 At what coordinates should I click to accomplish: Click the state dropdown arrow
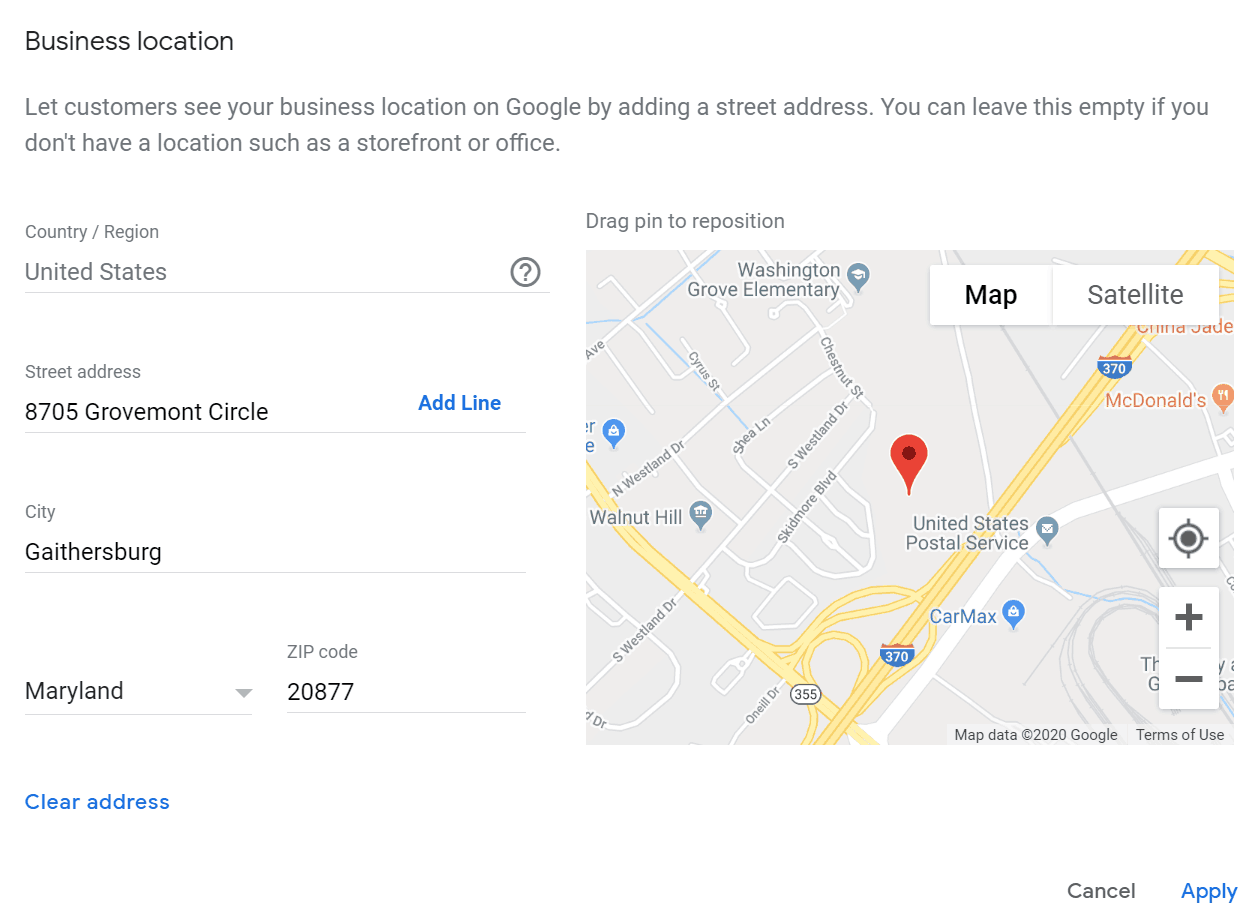coord(243,693)
